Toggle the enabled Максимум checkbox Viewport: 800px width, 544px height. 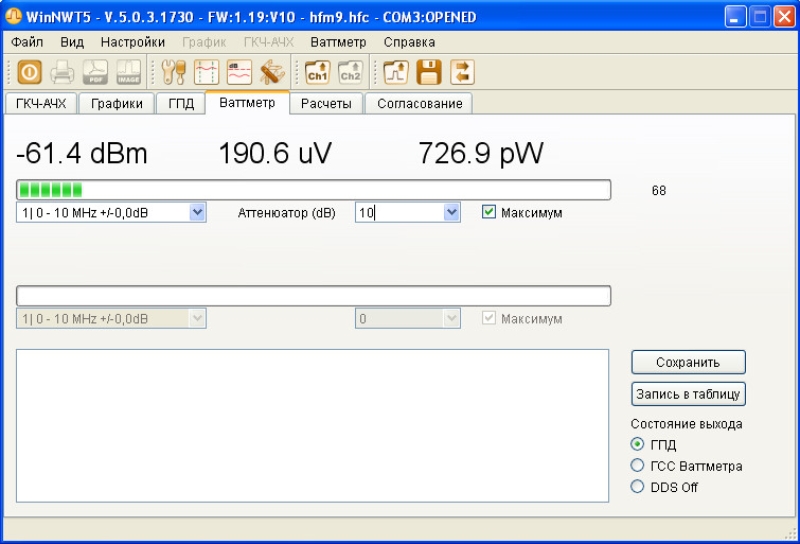point(488,212)
